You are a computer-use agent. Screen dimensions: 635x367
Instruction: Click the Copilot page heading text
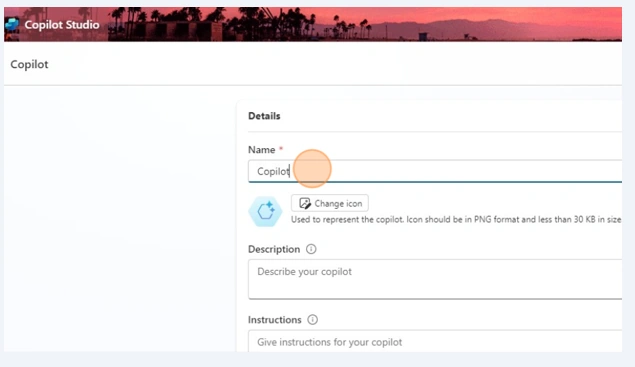(29, 64)
